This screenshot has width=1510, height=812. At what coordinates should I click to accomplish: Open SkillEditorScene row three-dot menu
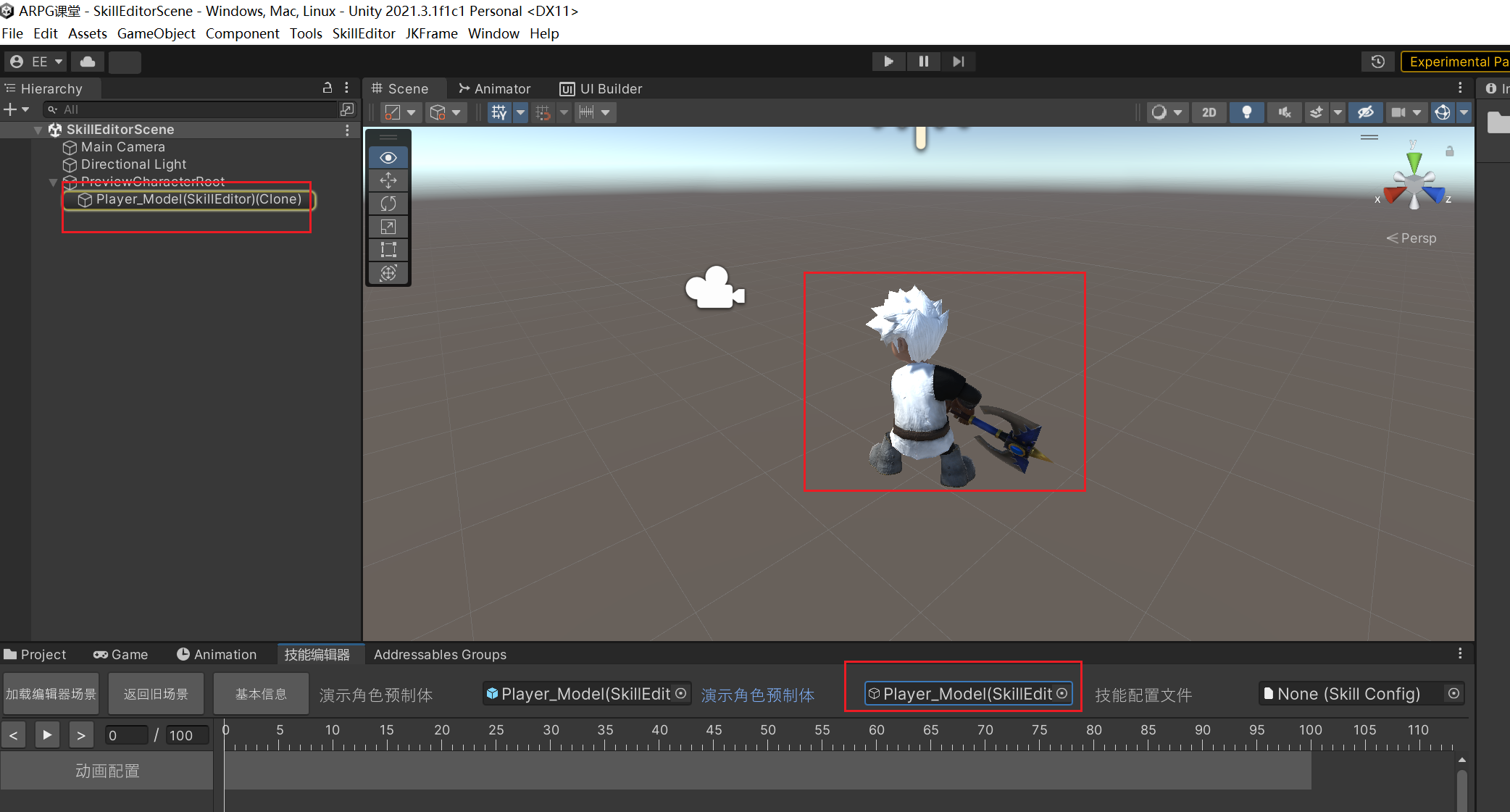click(x=347, y=130)
